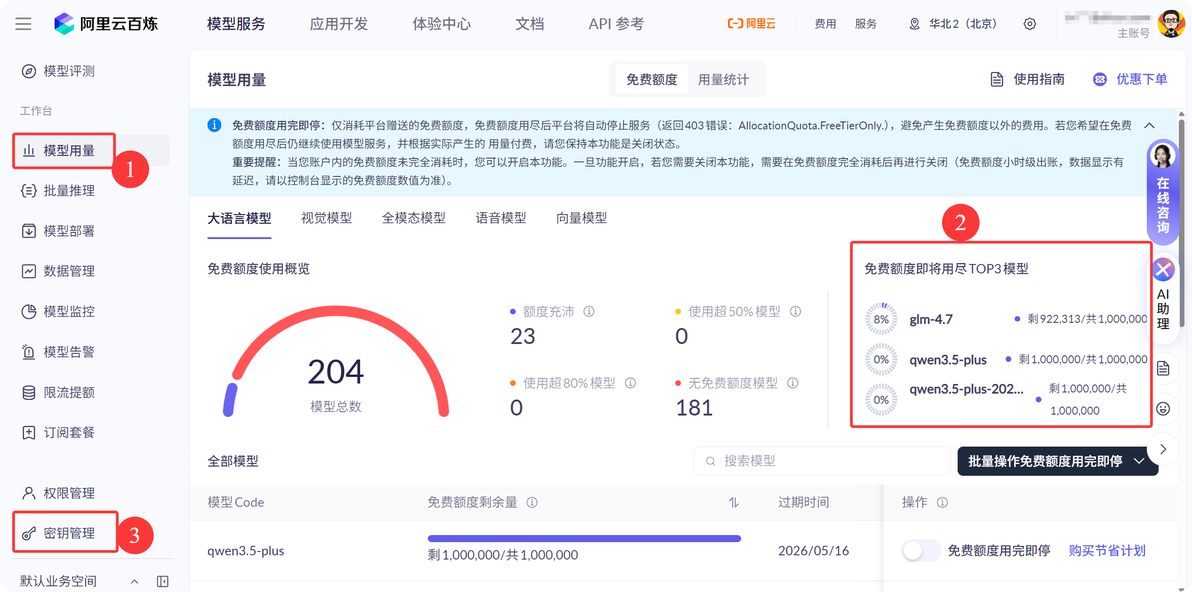Click the 模型告警 alarm icon
Screen dimensions: 1192x592
pos(29,353)
